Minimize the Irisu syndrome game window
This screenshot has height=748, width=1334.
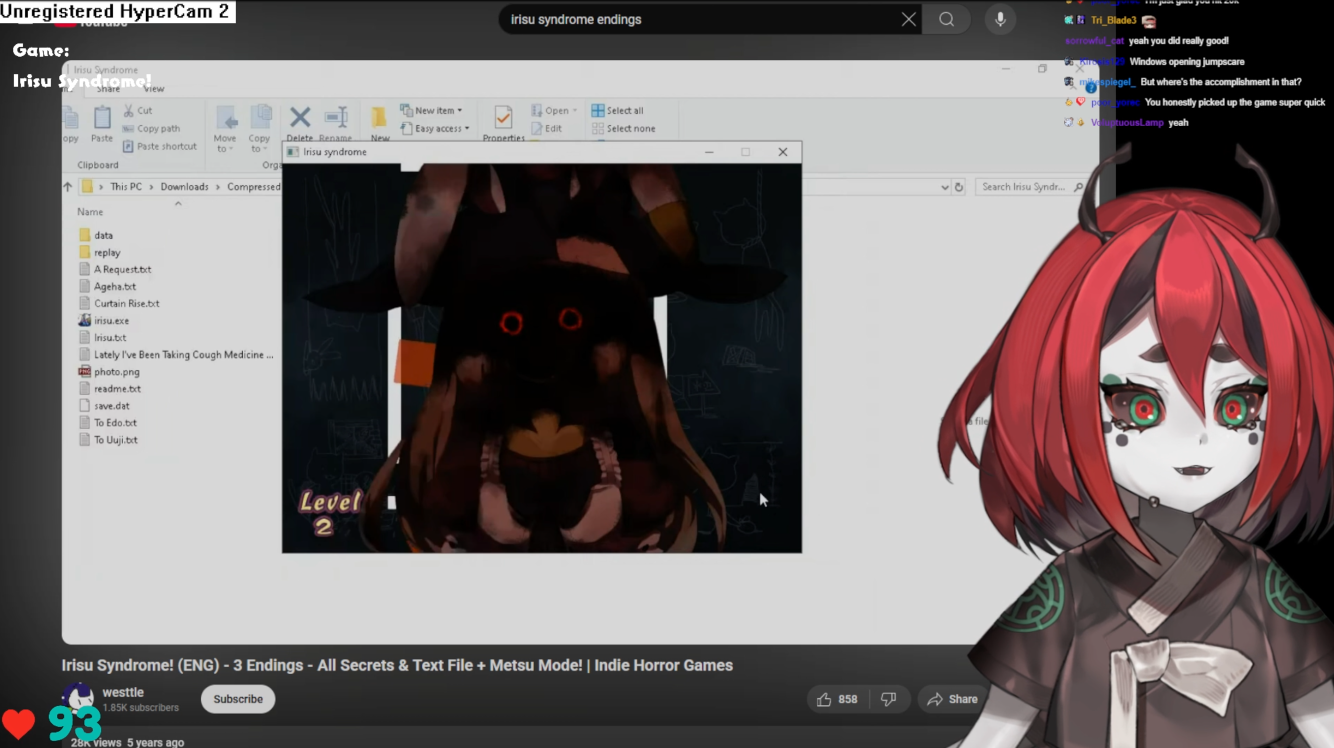[709, 152]
